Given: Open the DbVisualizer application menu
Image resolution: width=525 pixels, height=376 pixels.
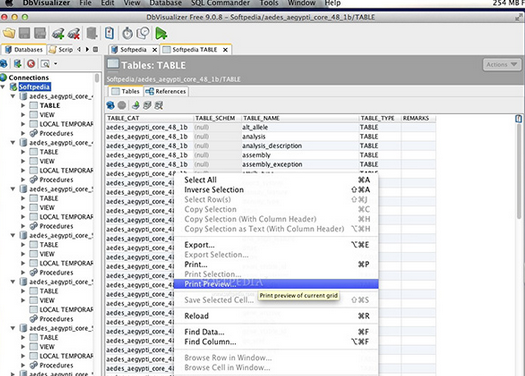Looking at the screenshot, I should click(x=46, y=3).
